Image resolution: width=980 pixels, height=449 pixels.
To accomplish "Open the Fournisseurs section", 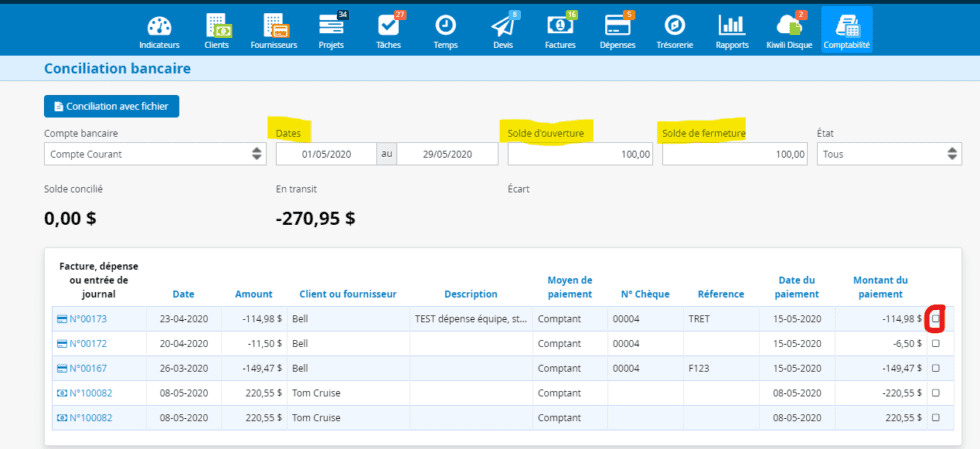I will [273, 30].
